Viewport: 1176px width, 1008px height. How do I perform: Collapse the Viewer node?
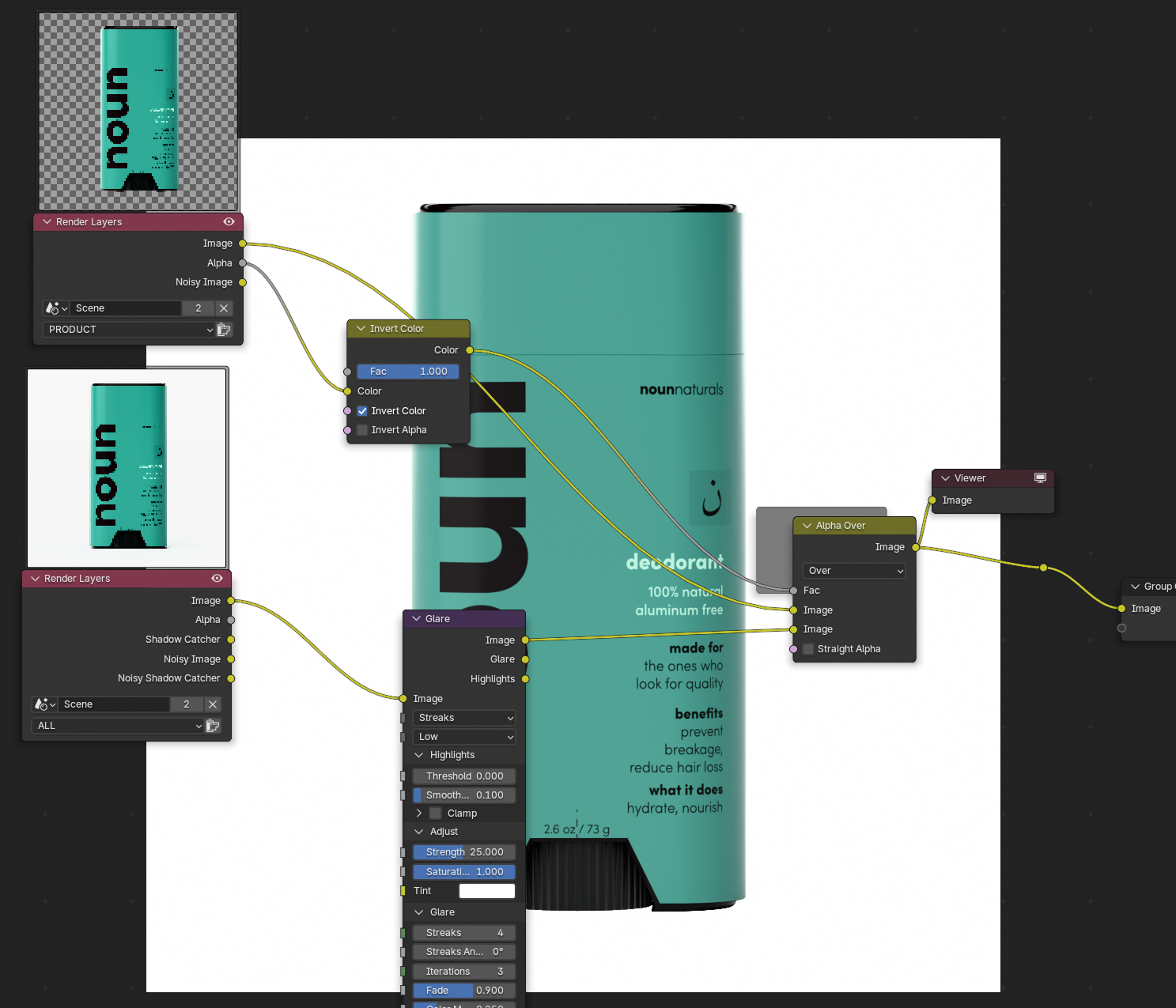(945, 478)
